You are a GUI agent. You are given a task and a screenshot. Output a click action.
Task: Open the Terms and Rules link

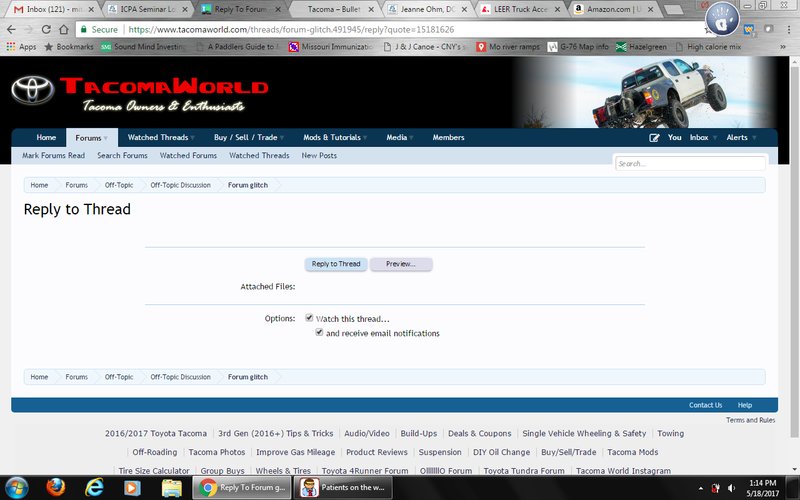point(751,420)
